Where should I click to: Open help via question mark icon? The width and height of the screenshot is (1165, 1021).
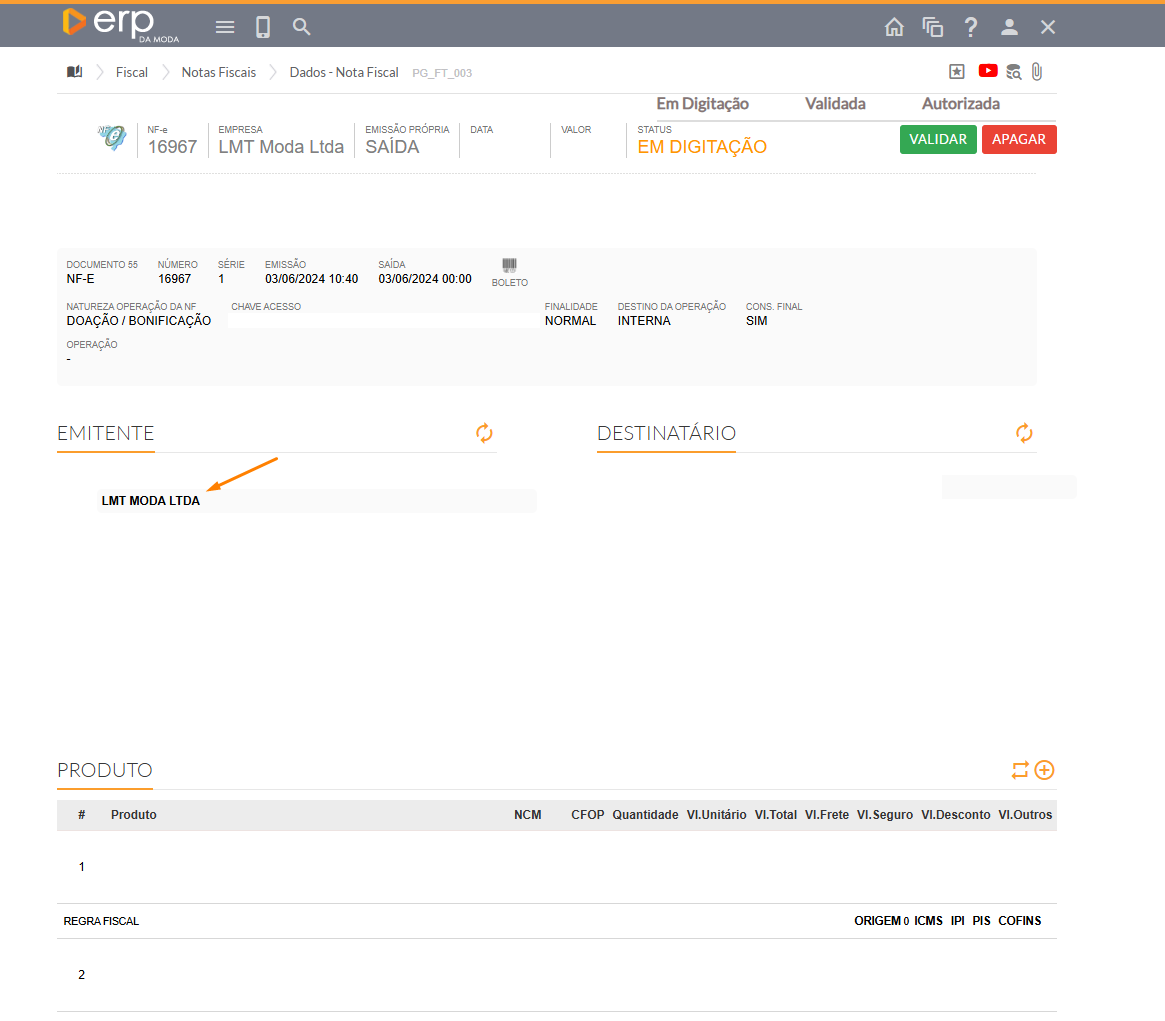tap(970, 27)
